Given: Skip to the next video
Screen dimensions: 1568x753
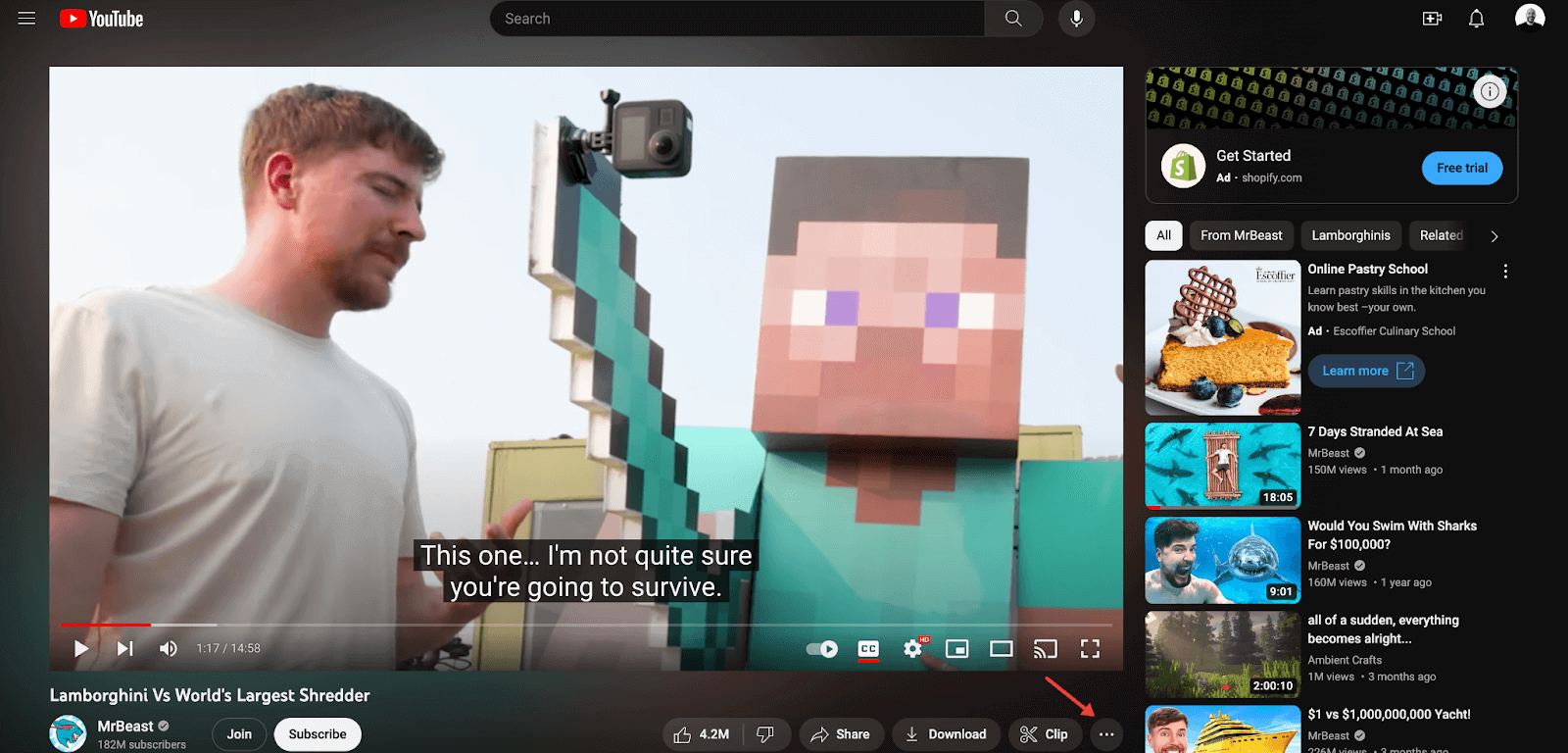Looking at the screenshot, I should click(124, 648).
